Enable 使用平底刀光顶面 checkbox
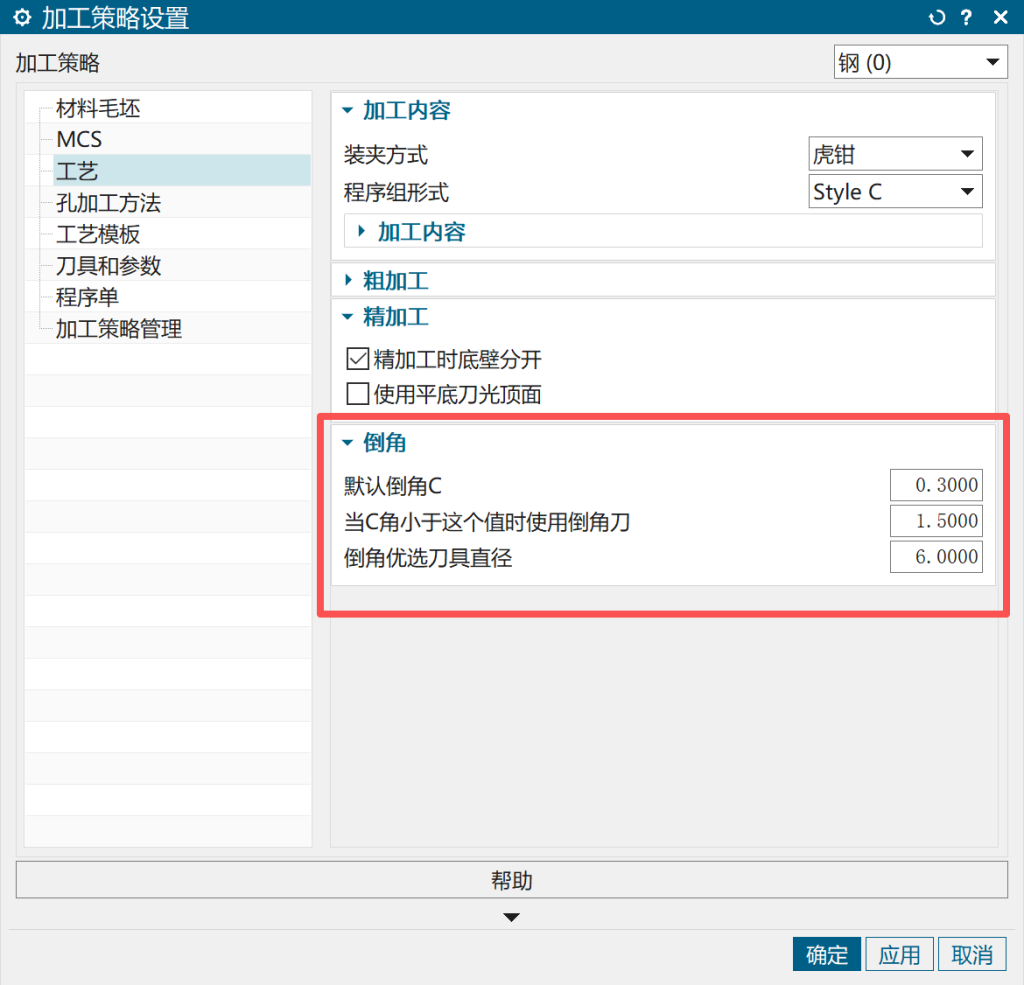The width and height of the screenshot is (1024, 985). tap(358, 394)
